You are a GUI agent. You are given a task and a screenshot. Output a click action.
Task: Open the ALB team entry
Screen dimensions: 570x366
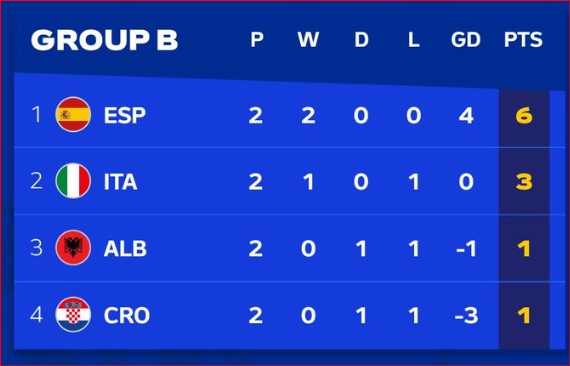(x=125, y=249)
